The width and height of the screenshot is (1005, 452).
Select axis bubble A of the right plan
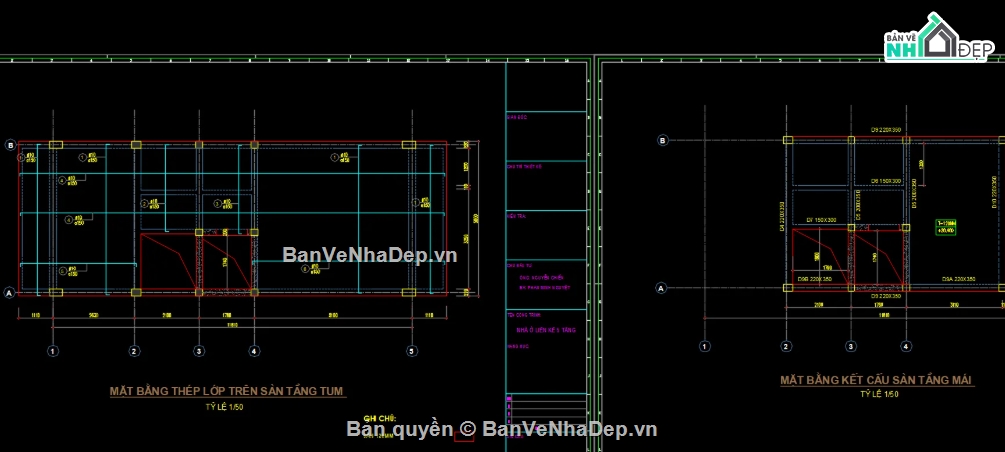(x=662, y=289)
